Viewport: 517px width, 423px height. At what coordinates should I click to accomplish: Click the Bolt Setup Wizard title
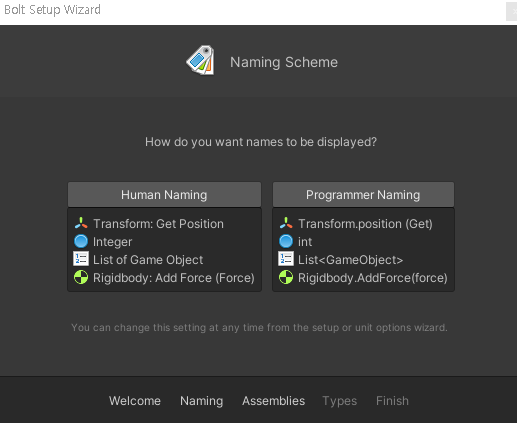point(52,10)
